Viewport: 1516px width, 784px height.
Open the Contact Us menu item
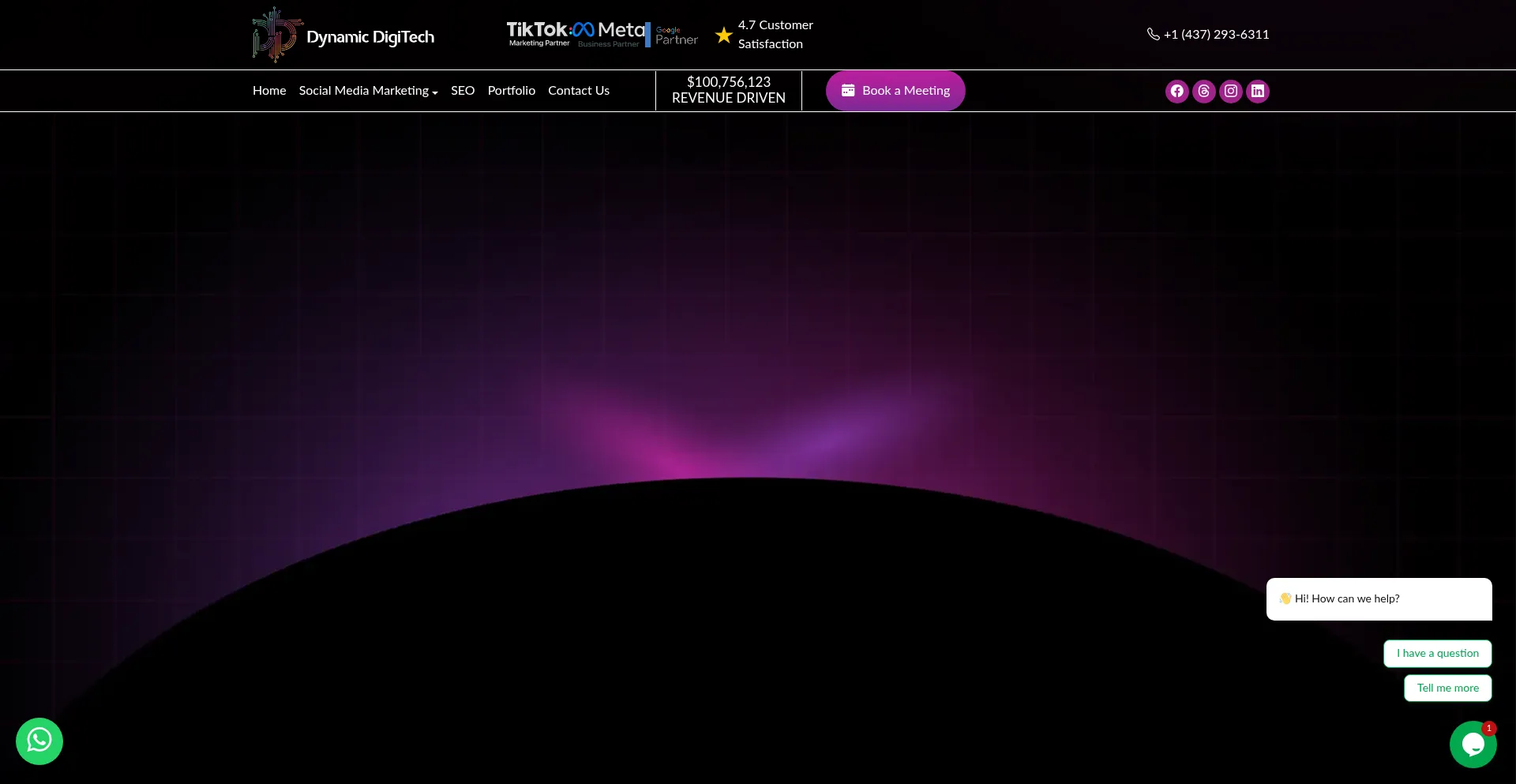click(579, 91)
